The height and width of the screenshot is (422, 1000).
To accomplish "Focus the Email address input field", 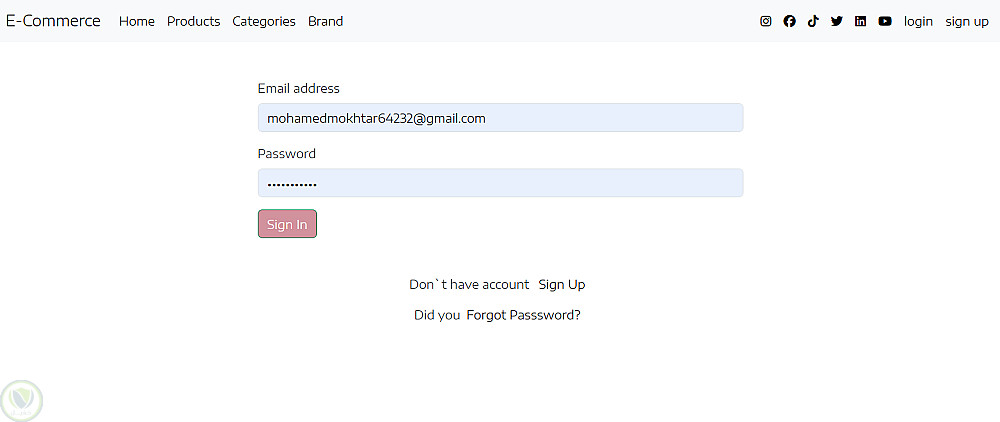I will pyautogui.click(x=500, y=118).
